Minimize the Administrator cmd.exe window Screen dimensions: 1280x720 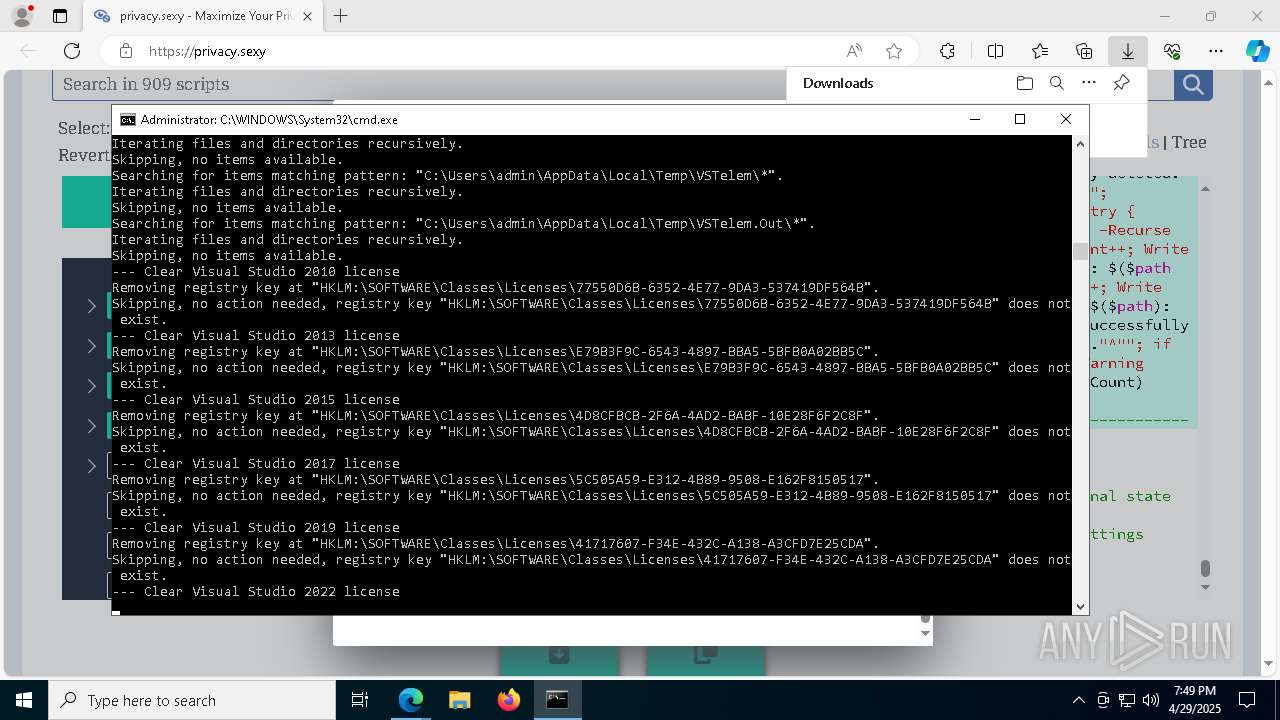(975, 119)
